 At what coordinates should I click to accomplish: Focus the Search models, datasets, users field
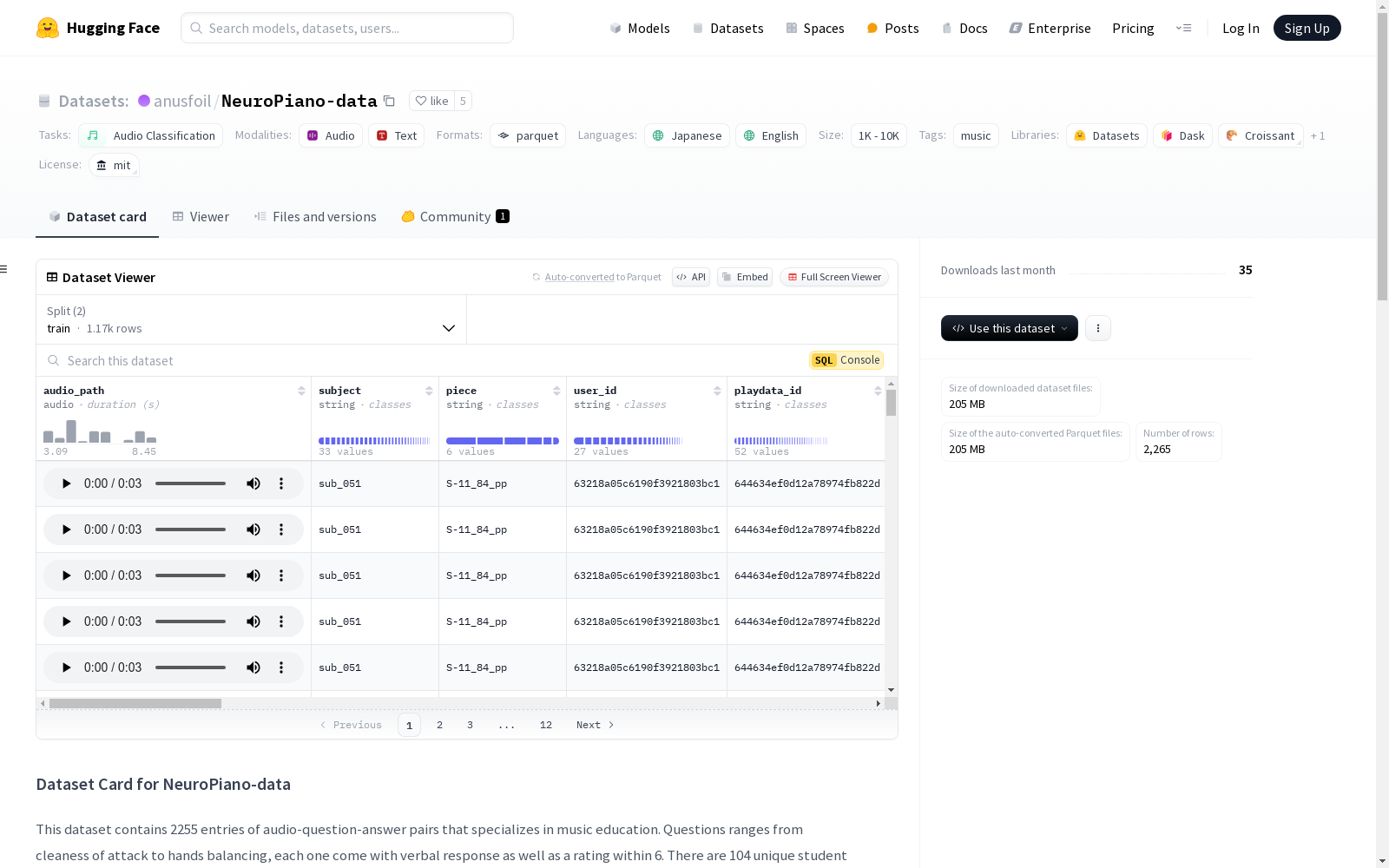point(347,28)
